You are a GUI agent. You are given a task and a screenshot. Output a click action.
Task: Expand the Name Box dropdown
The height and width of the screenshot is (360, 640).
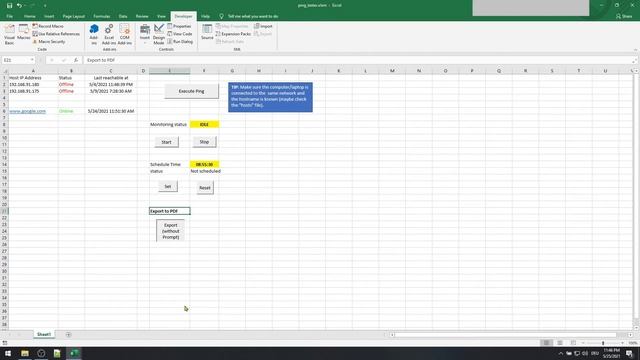click(x=32, y=60)
